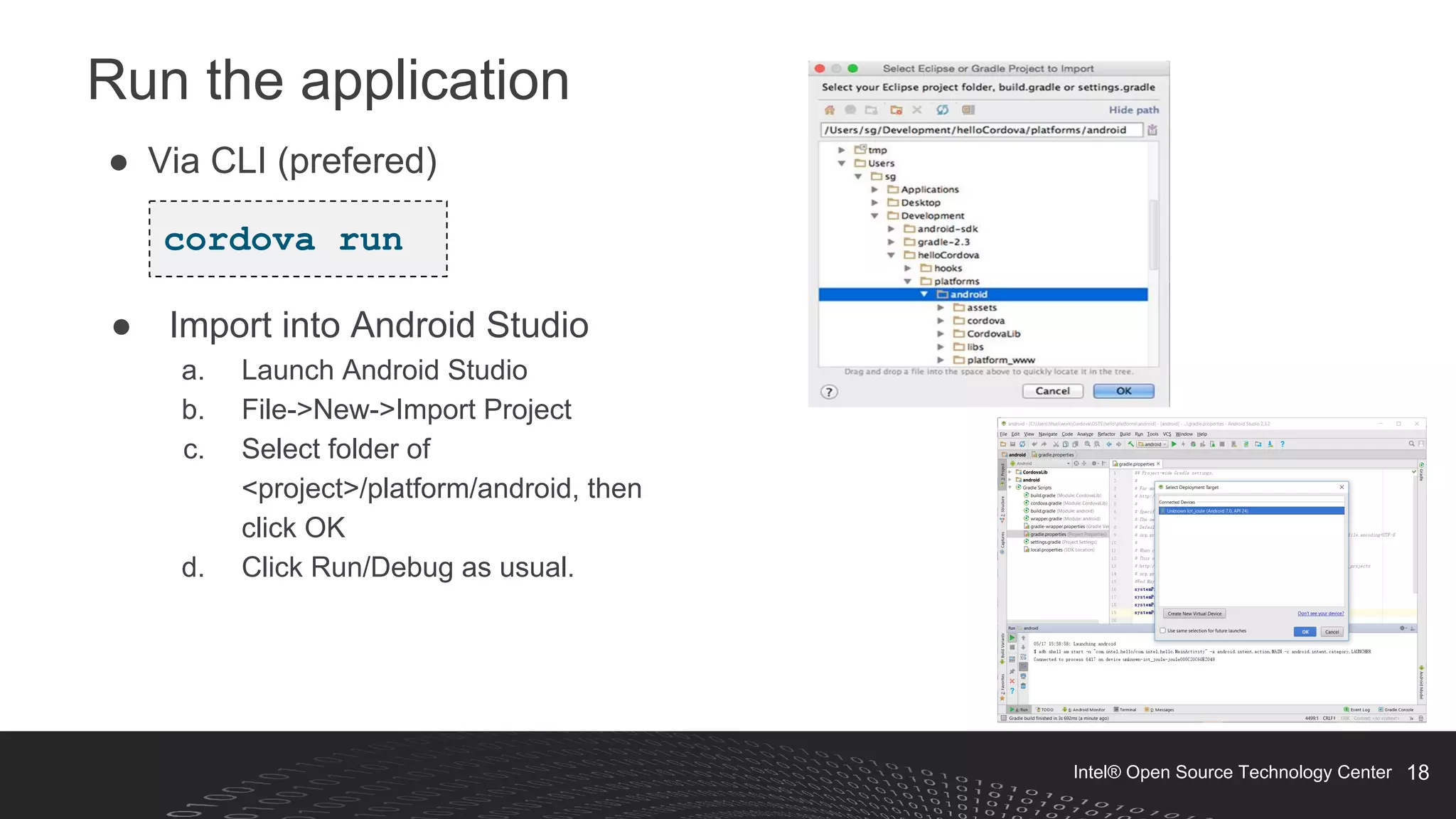Select the android folder row in import tree
This screenshot has height=819, width=1456.
[983, 294]
